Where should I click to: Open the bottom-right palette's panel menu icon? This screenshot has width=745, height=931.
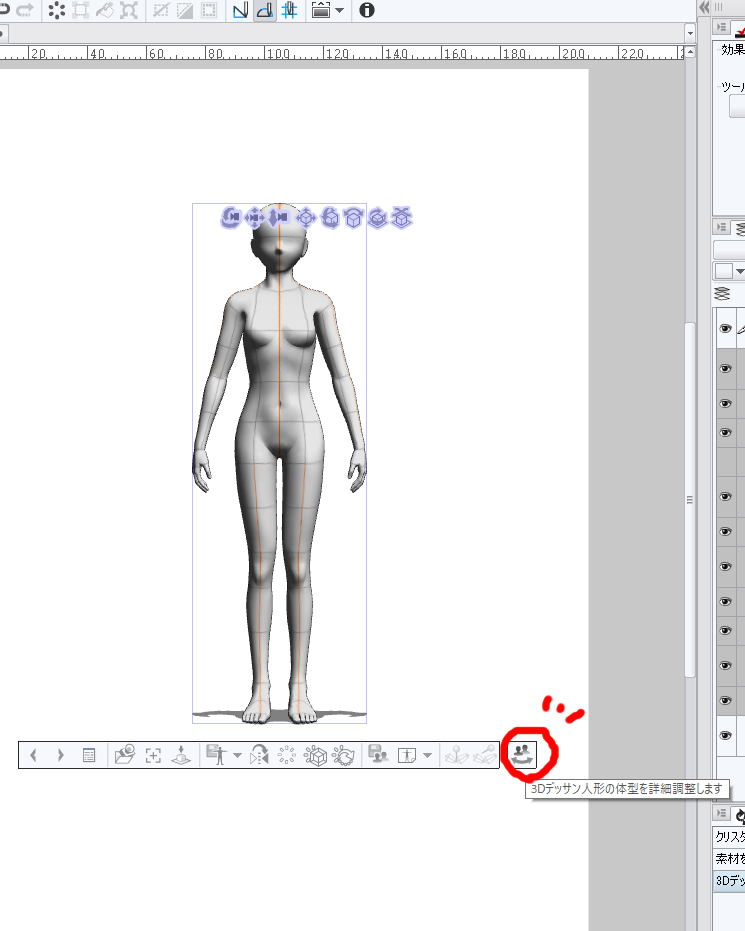(x=721, y=813)
